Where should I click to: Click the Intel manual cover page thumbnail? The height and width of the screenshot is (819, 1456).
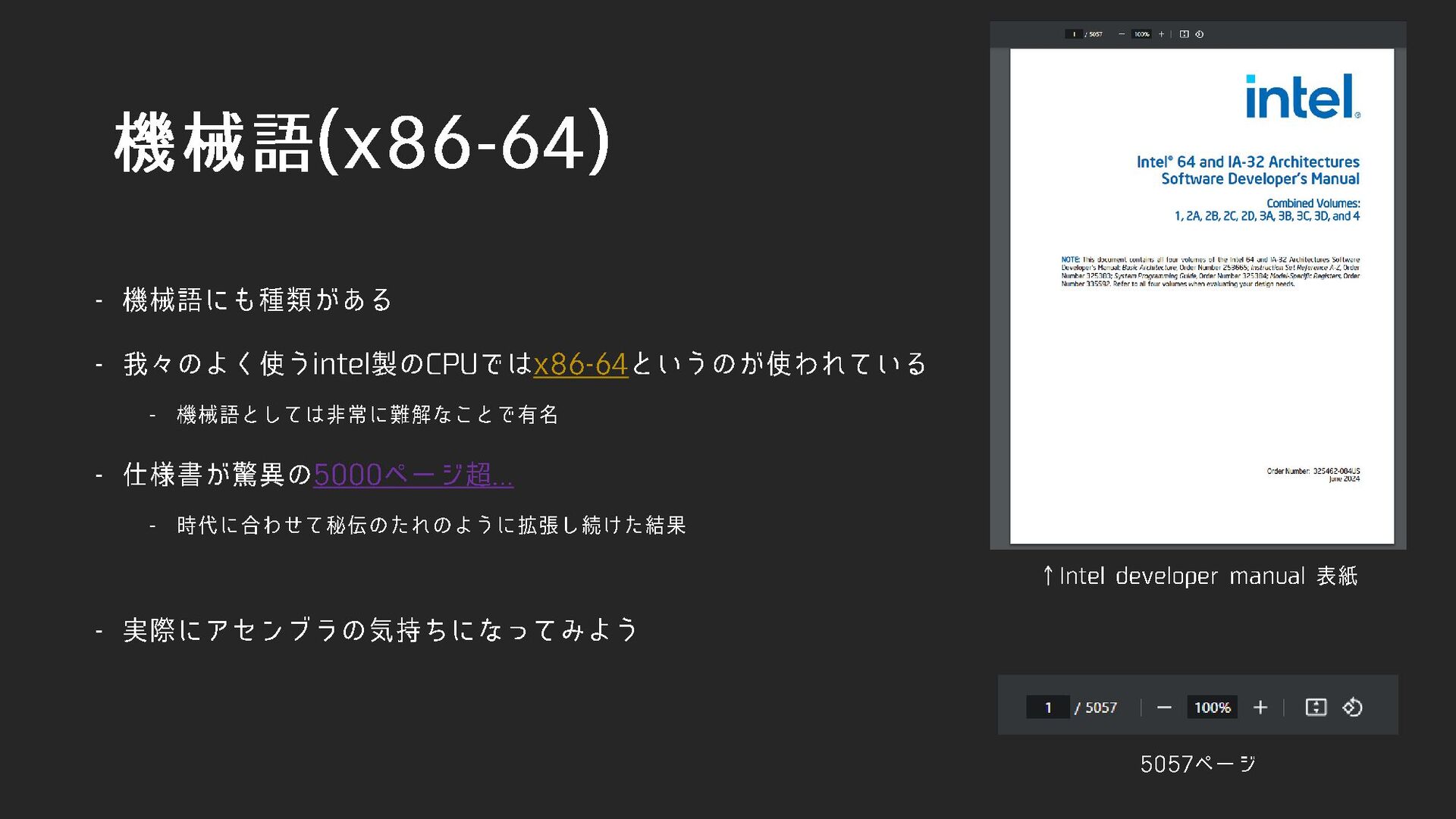pyautogui.click(x=1202, y=296)
